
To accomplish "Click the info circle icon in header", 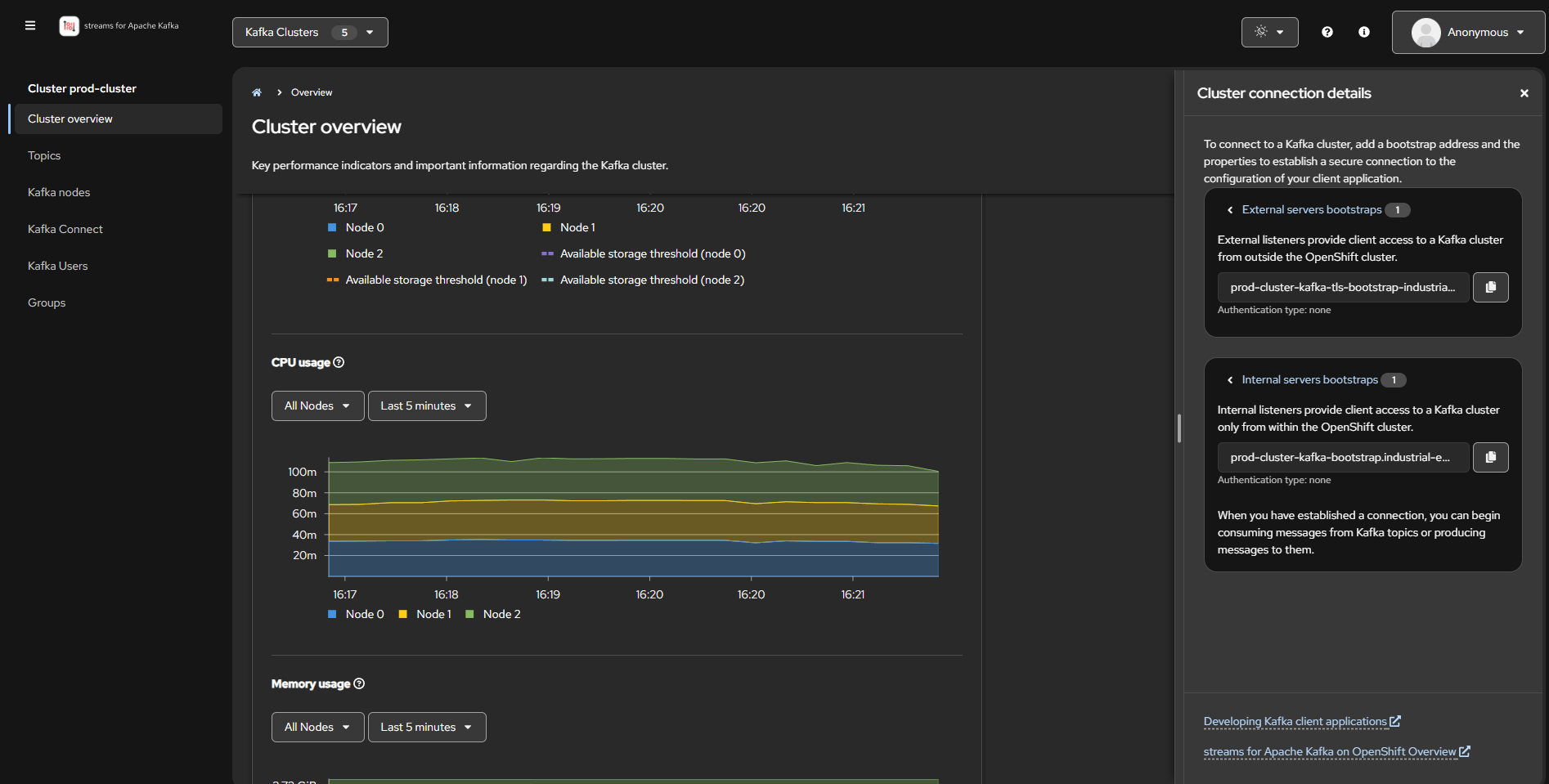I will pyautogui.click(x=1364, y=32).
